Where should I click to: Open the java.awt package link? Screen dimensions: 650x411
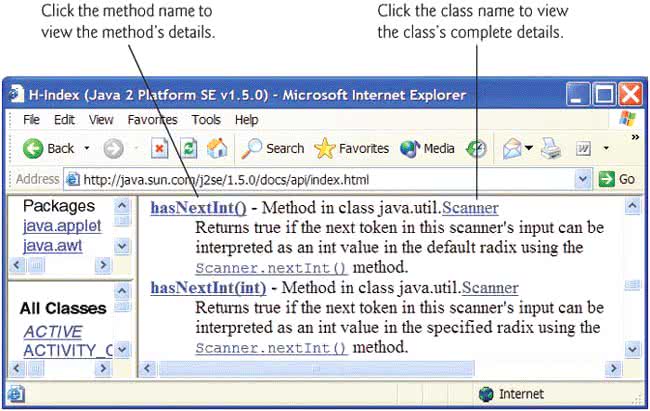pyautogui.click(x=52, y=246)
